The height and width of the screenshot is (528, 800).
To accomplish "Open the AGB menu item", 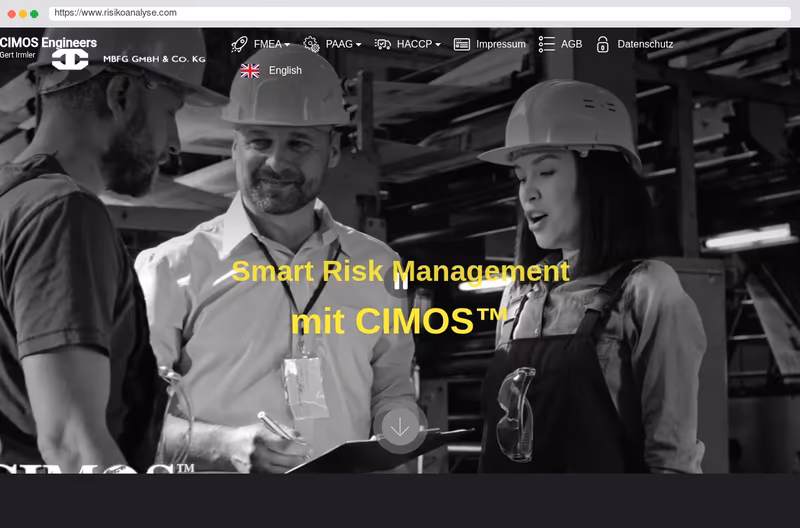I will click(x=571, y=44).
